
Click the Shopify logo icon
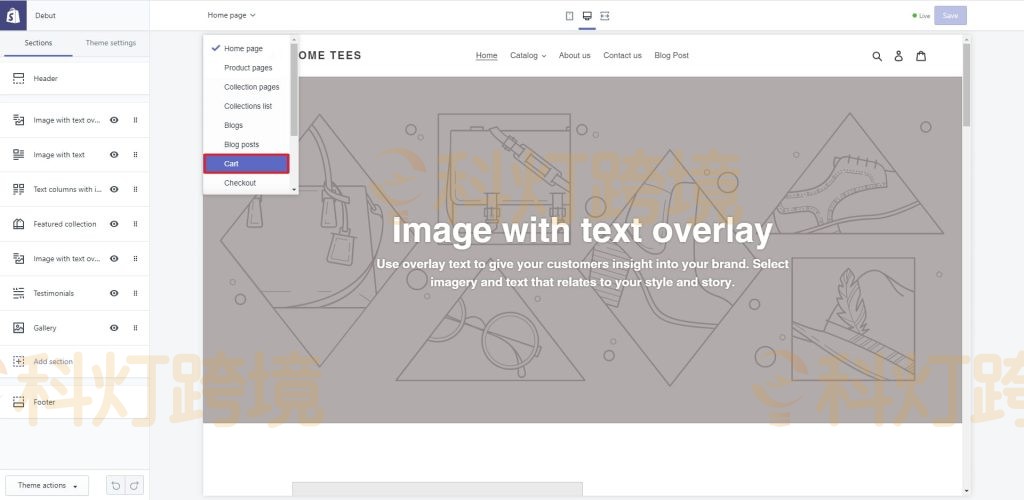(13, 15)
